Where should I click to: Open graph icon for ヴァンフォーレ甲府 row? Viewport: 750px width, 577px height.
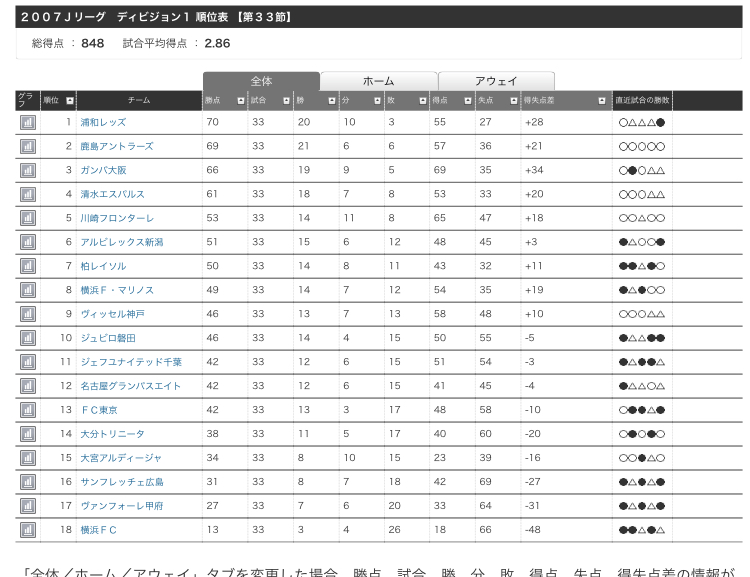click(28, 506)
